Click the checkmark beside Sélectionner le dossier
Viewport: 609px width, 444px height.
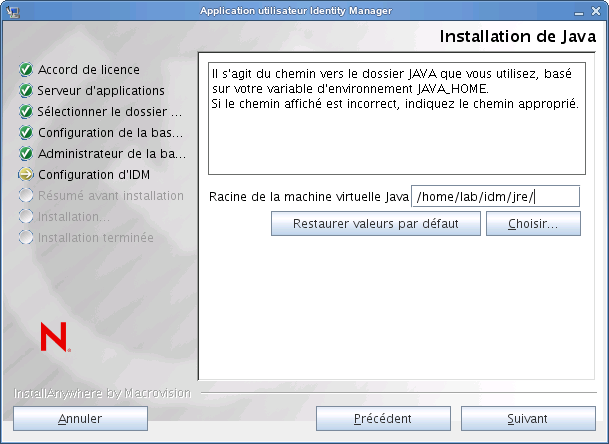pyautogui.click(x=26, y=111)
